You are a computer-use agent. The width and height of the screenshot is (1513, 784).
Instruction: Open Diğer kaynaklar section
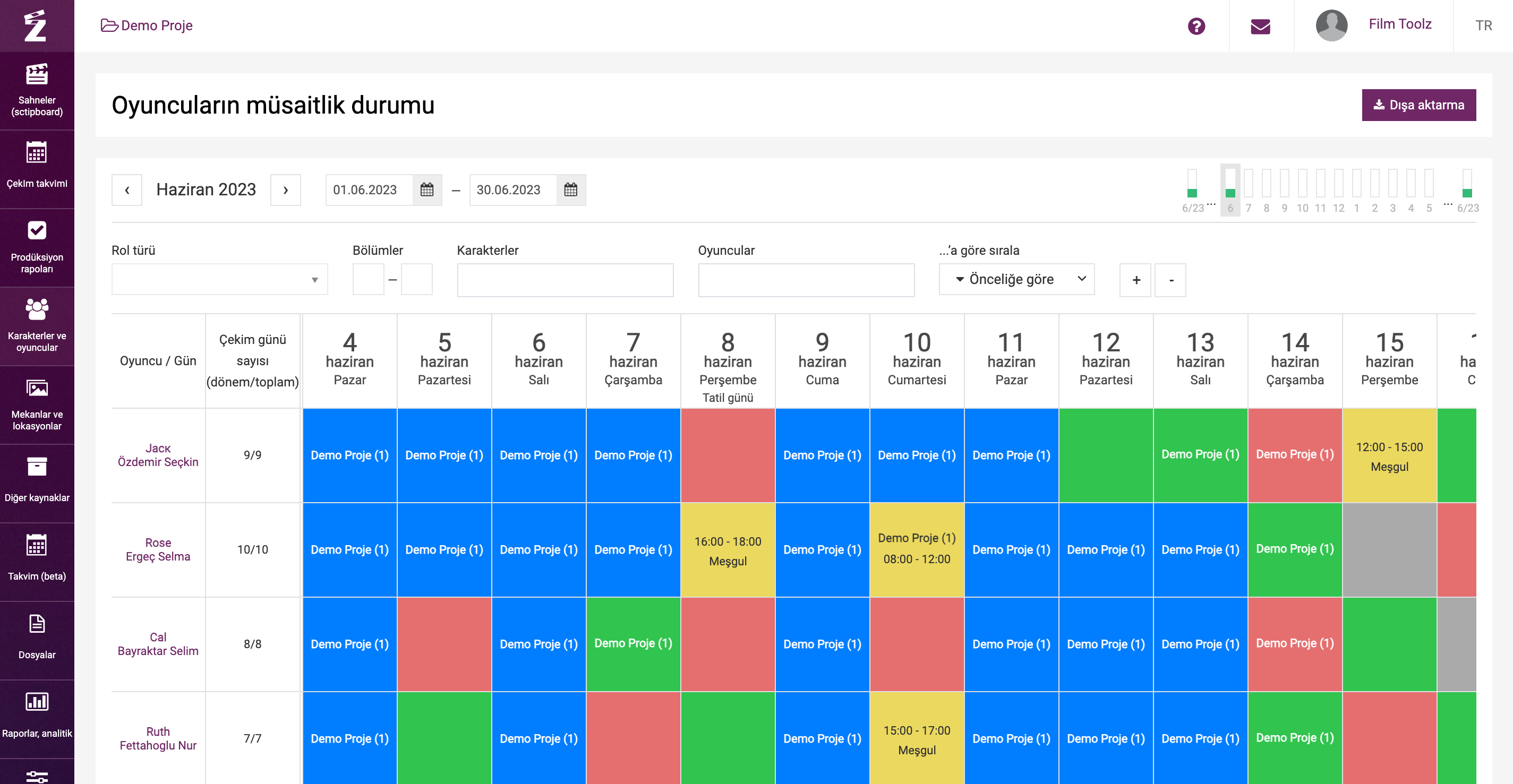pos(37,484)
